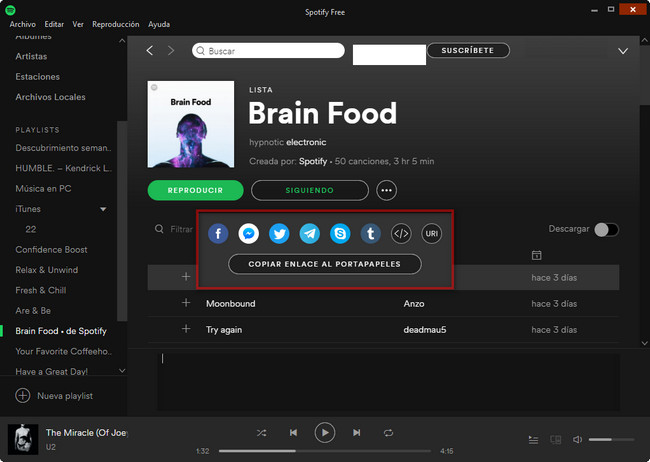
Task: Click the REPRODUCIR button
Action: [x=195, y=190]
